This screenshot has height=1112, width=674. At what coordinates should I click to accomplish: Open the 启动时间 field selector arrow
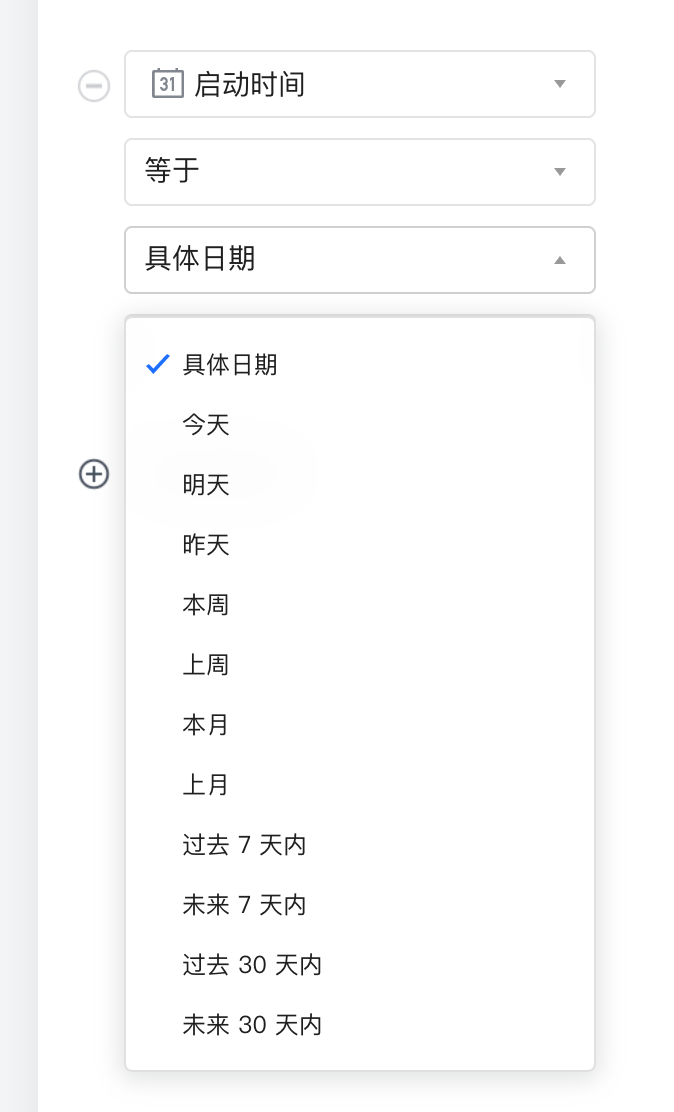pos(560,84)
